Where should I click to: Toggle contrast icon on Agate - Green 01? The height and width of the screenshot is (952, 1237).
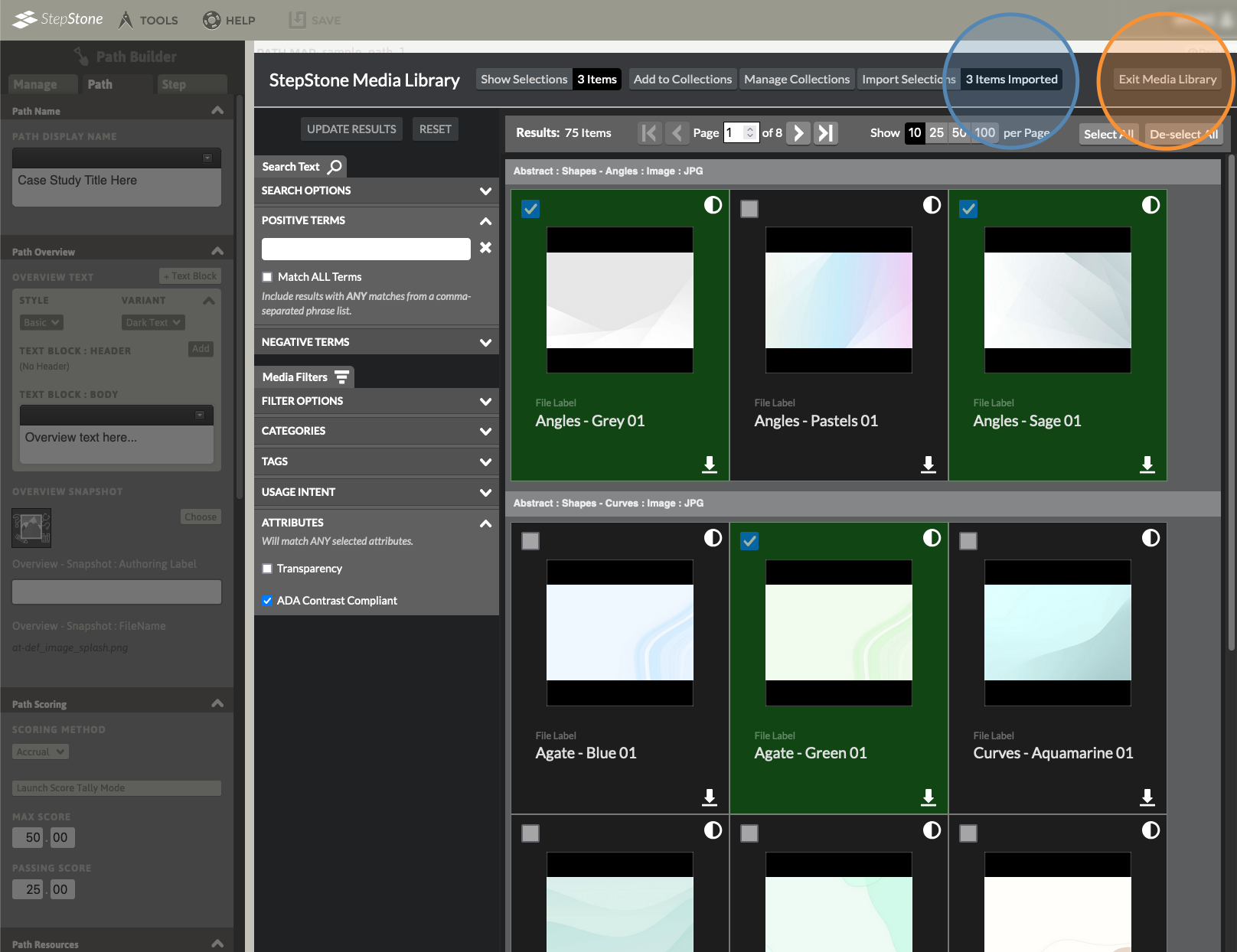coord(932,538)
